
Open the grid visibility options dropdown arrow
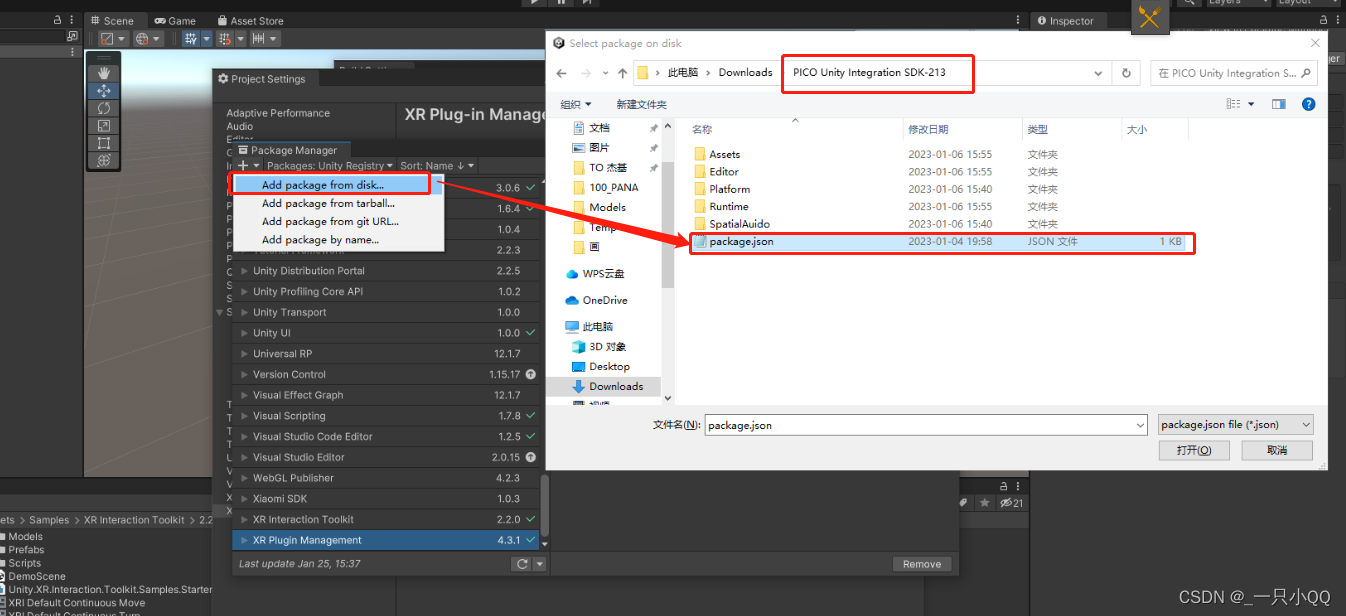[207, 38]
